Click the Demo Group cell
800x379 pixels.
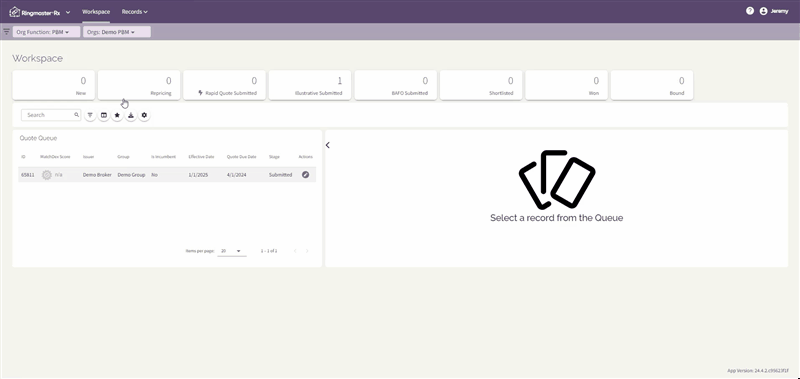click(x=131, y=174)
